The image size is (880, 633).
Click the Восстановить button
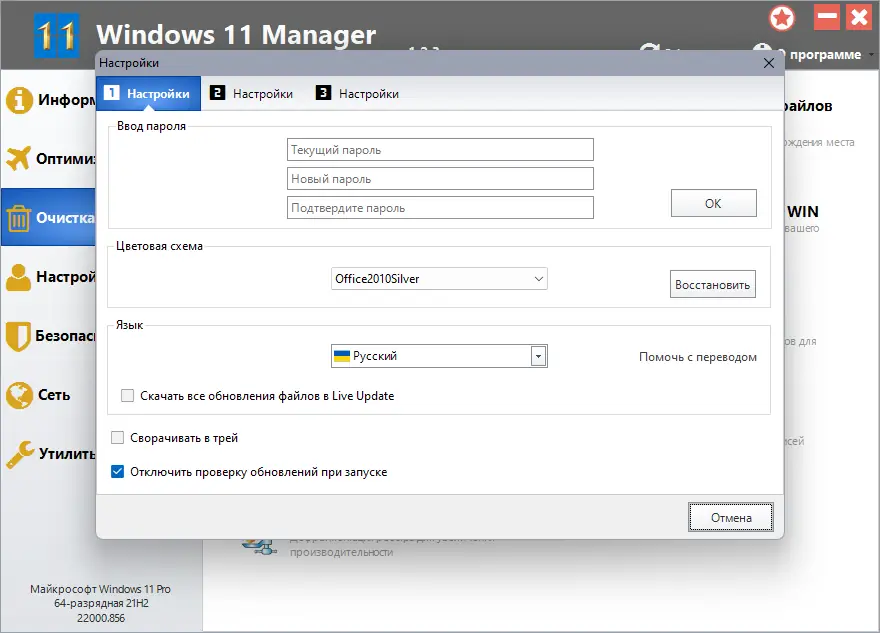(713, 285)
